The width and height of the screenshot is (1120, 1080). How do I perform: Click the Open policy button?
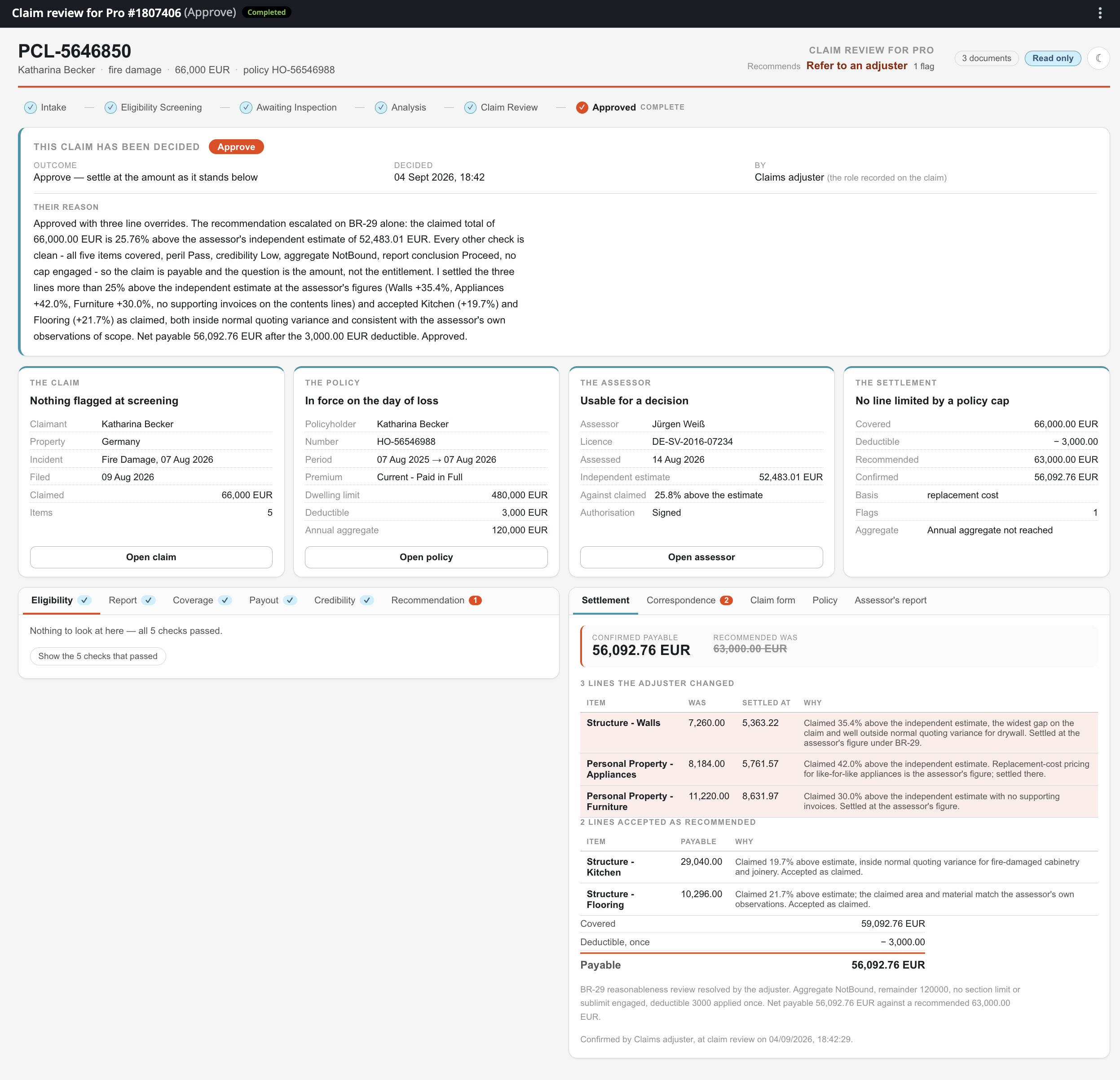426,557
